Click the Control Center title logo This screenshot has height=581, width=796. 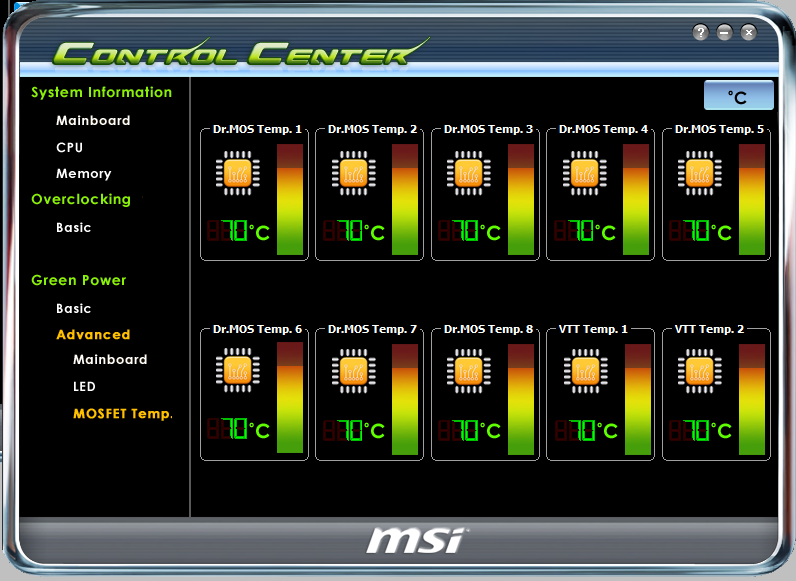click(x=239, y=53)
